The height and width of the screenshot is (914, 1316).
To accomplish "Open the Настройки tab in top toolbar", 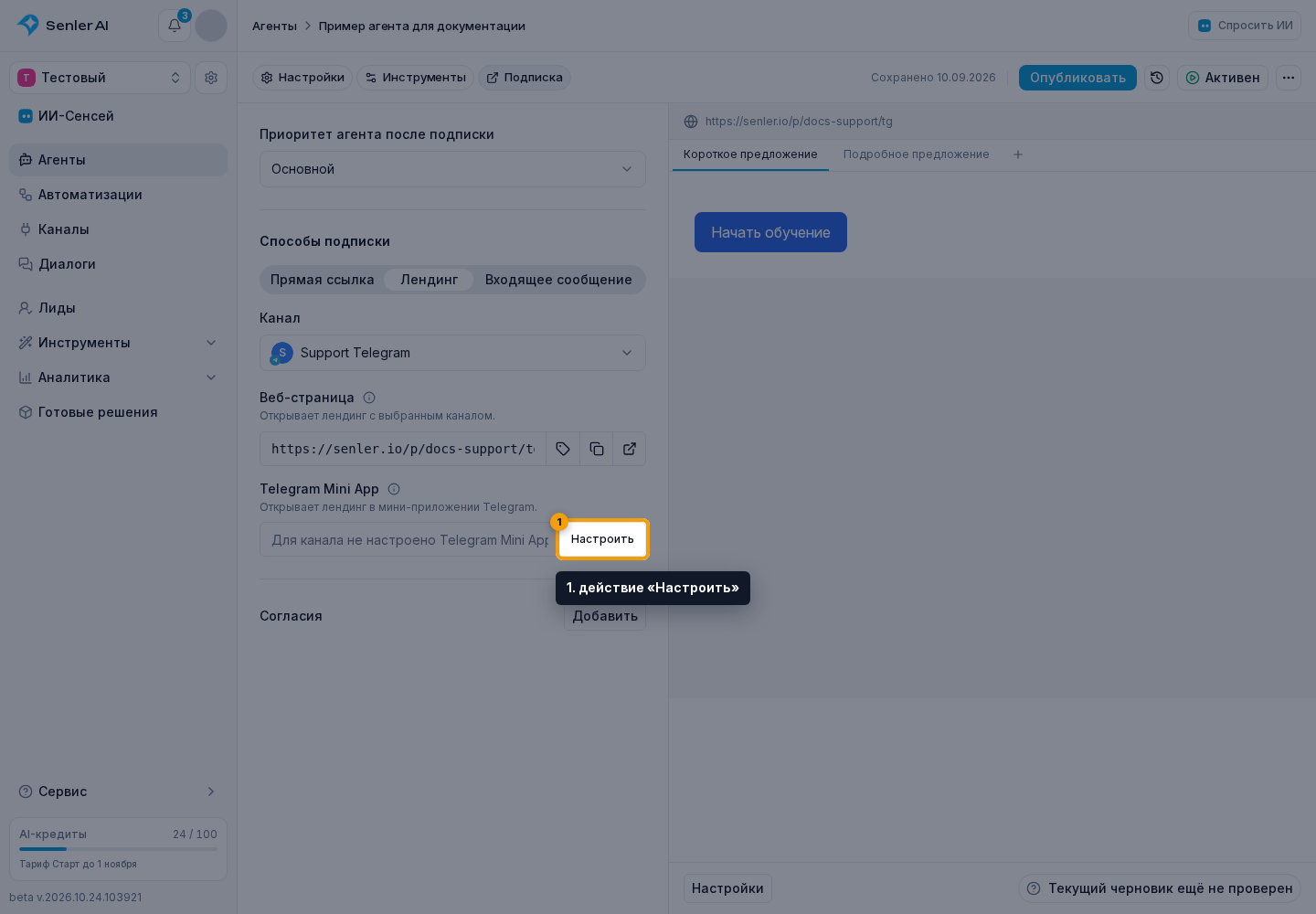I will (302, 78).
